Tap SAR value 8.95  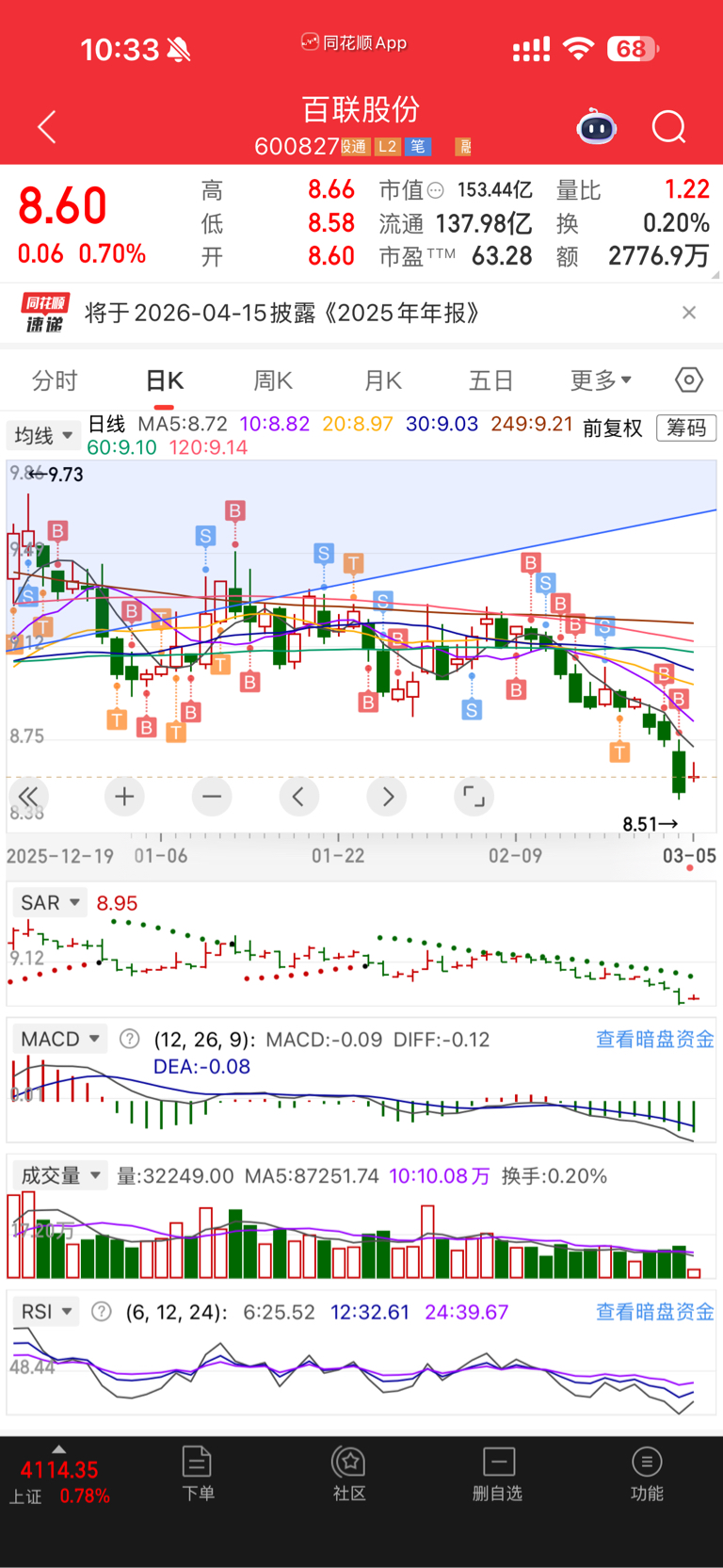(117, 903)
